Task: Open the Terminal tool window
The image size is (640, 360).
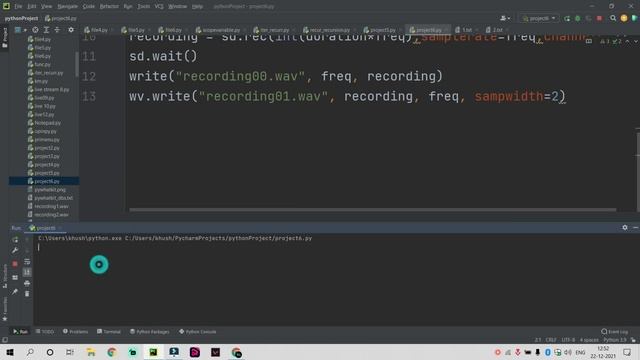Action: pyautogui.click(x=109, y=331)
